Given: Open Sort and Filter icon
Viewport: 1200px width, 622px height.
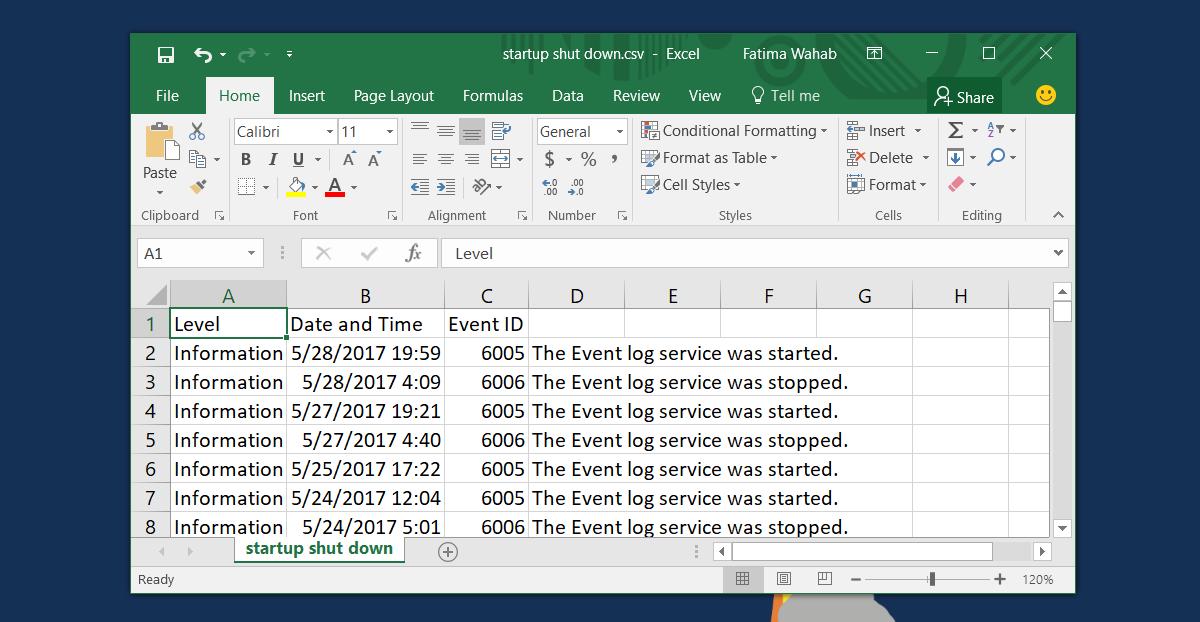Looking at the screenshot, I should (x=995, y=131).
